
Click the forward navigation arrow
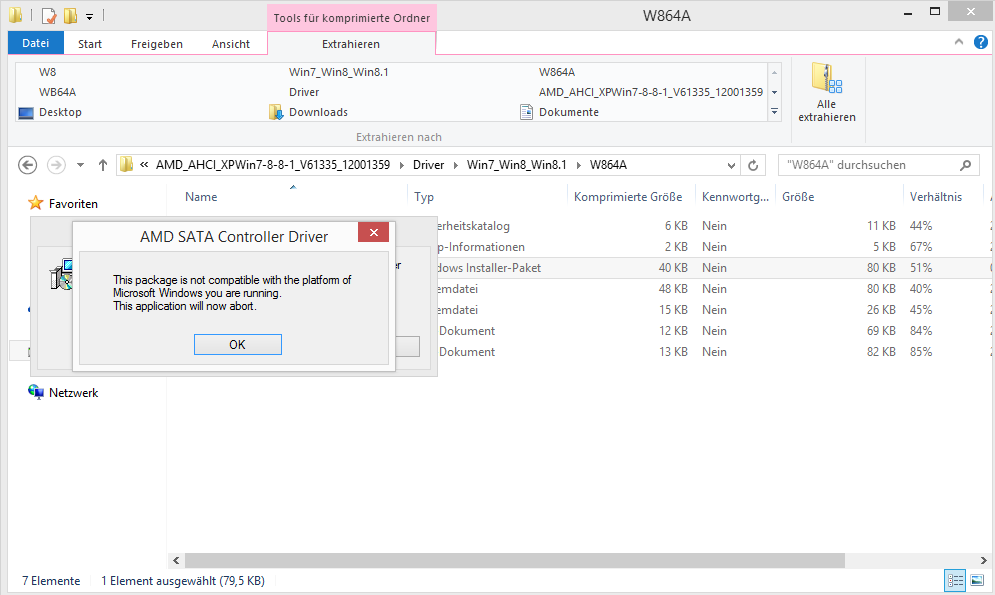[x=56, y=165]
